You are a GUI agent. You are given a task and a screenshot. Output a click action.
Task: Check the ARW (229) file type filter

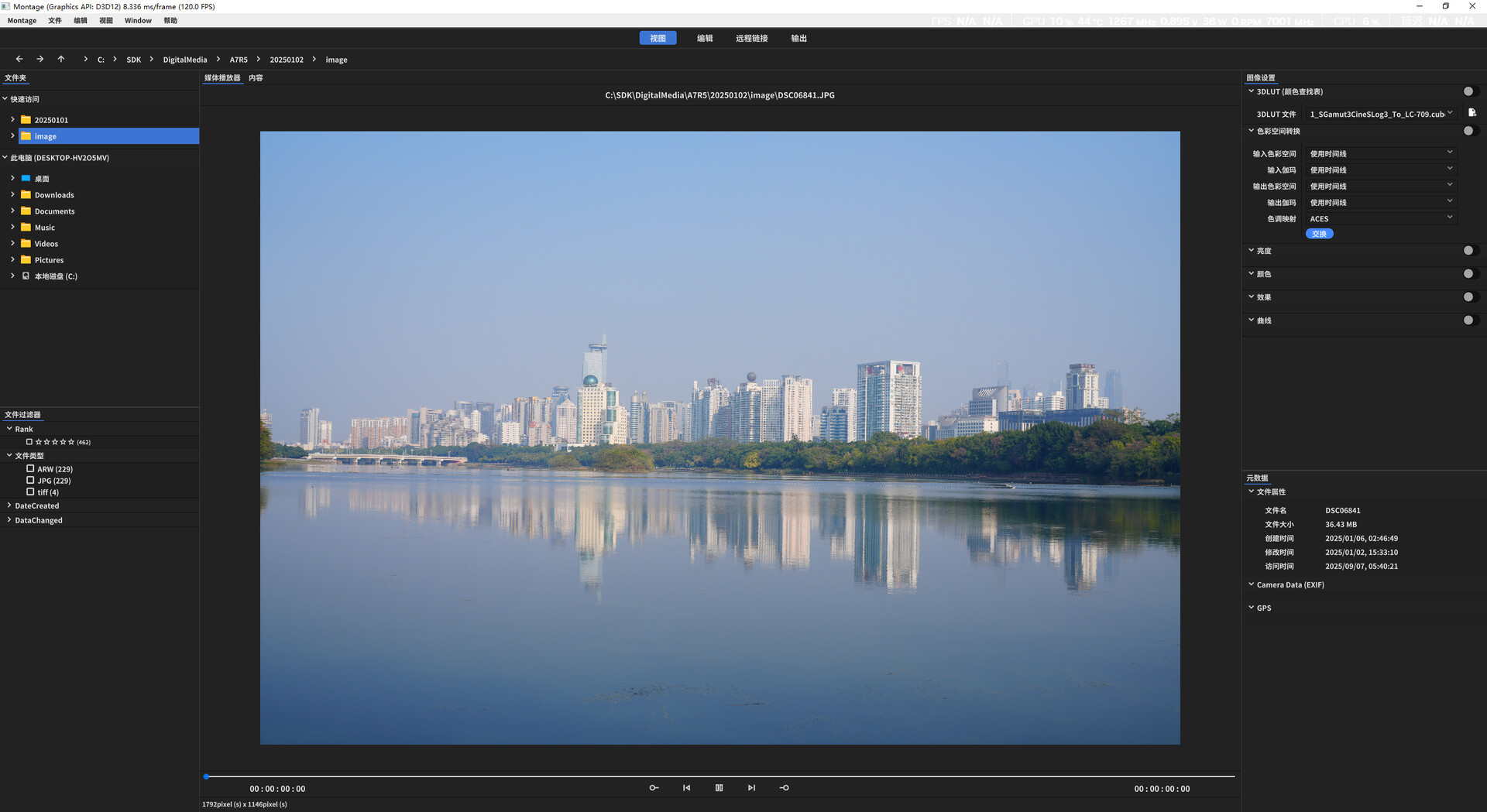[30, 469]
